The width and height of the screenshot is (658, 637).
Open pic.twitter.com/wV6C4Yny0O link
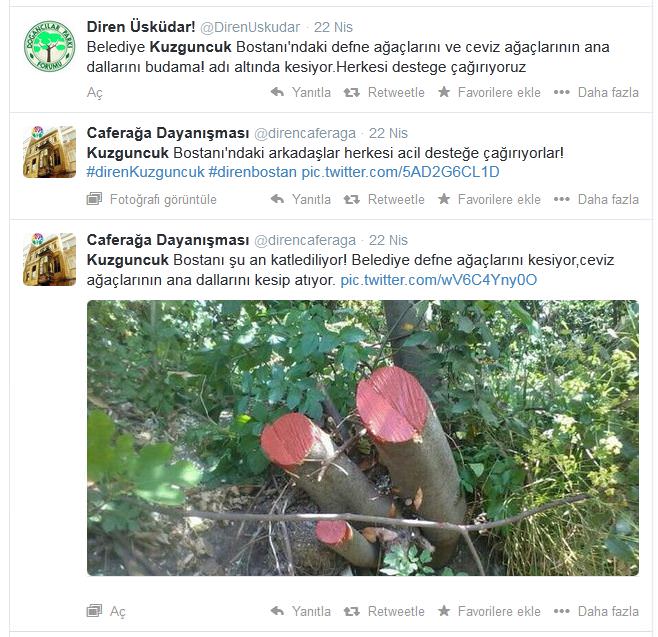[439, 280]
